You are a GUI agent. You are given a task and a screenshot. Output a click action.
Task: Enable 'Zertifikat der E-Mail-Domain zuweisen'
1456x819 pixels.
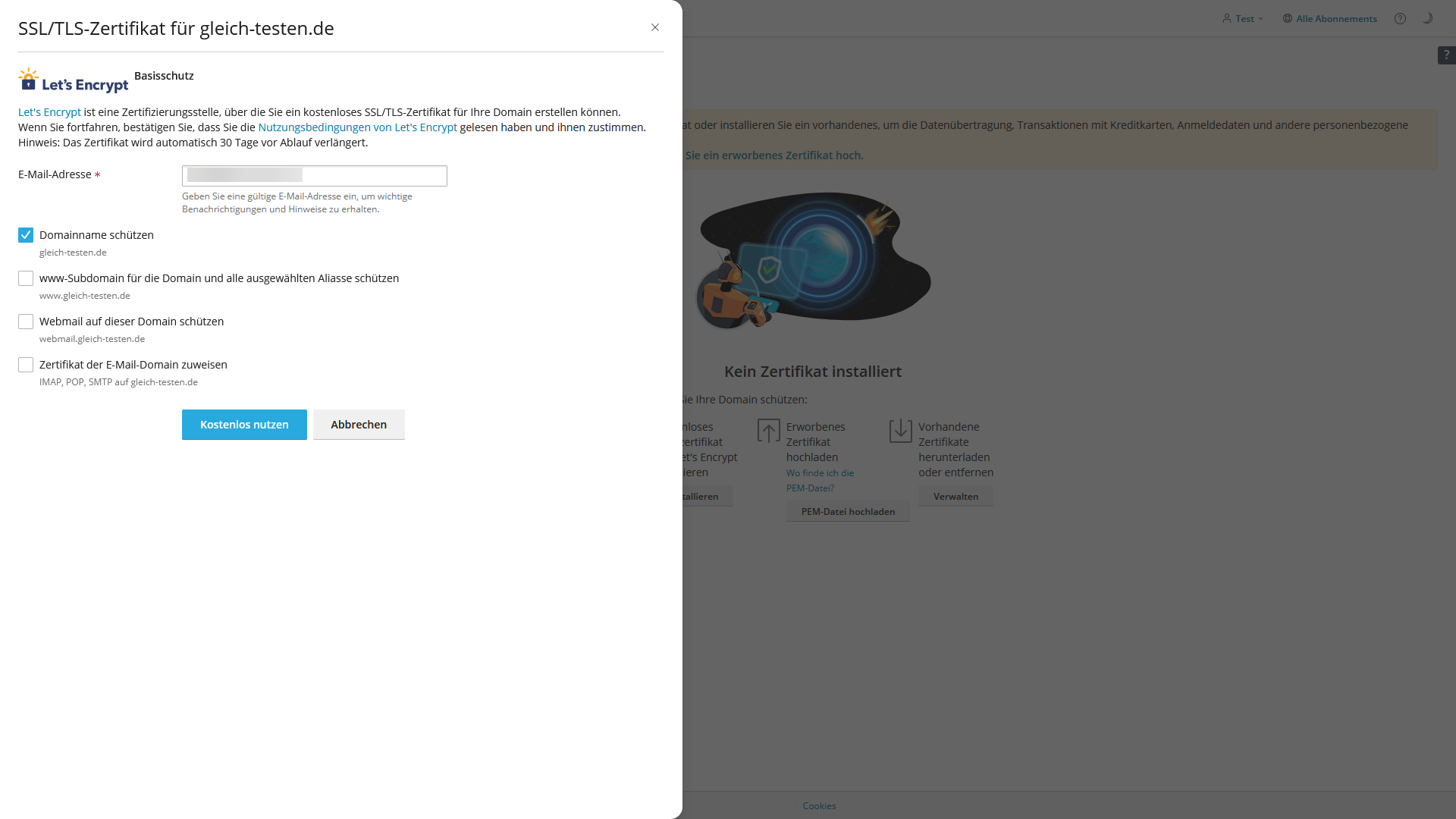click(x=25, y=365)
